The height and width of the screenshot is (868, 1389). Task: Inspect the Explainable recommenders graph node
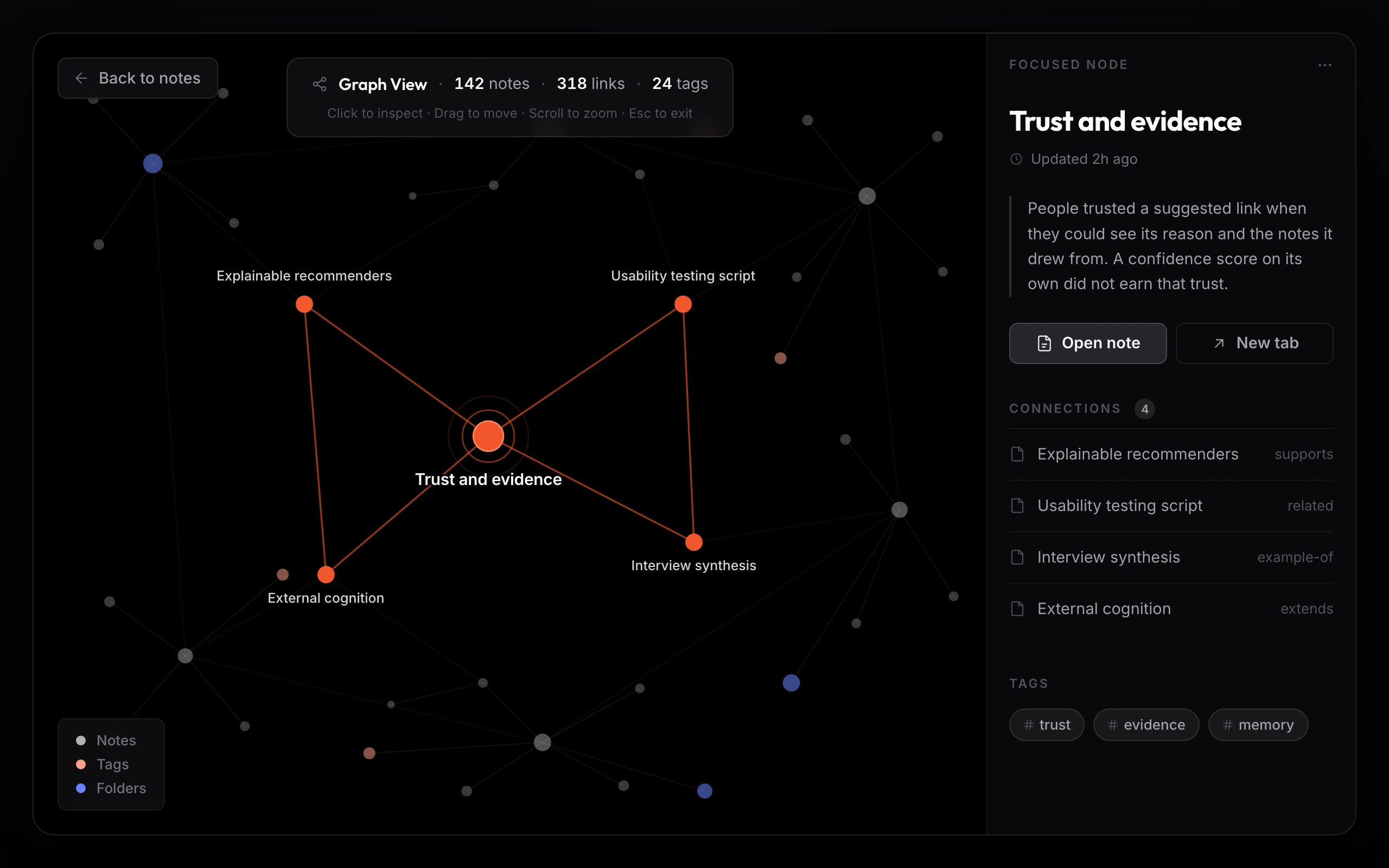click(304, 304)
